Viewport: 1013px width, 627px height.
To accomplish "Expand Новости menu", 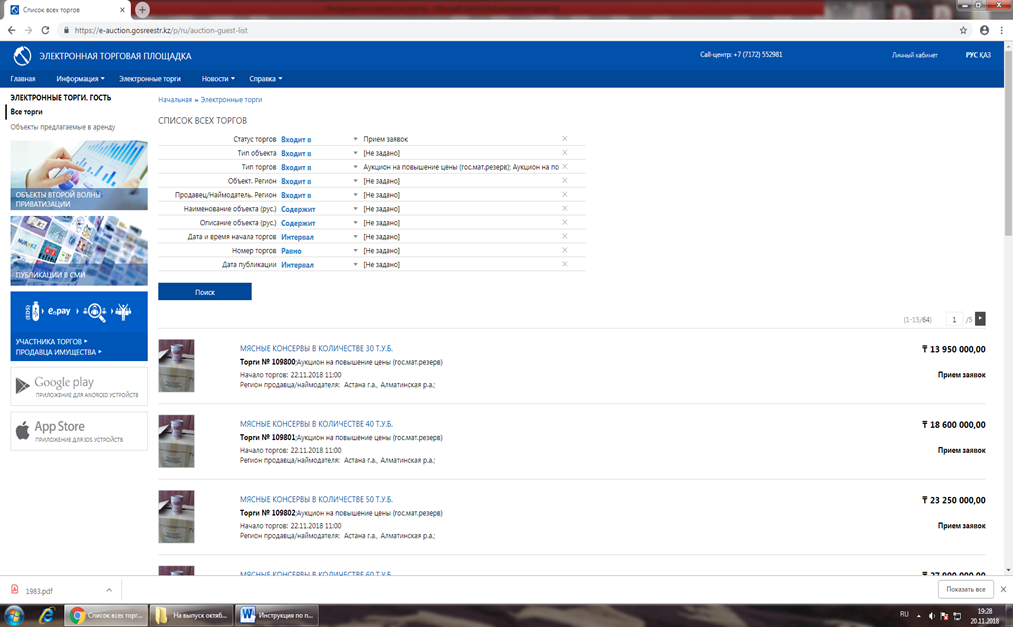I will click(x=218, y=79).
